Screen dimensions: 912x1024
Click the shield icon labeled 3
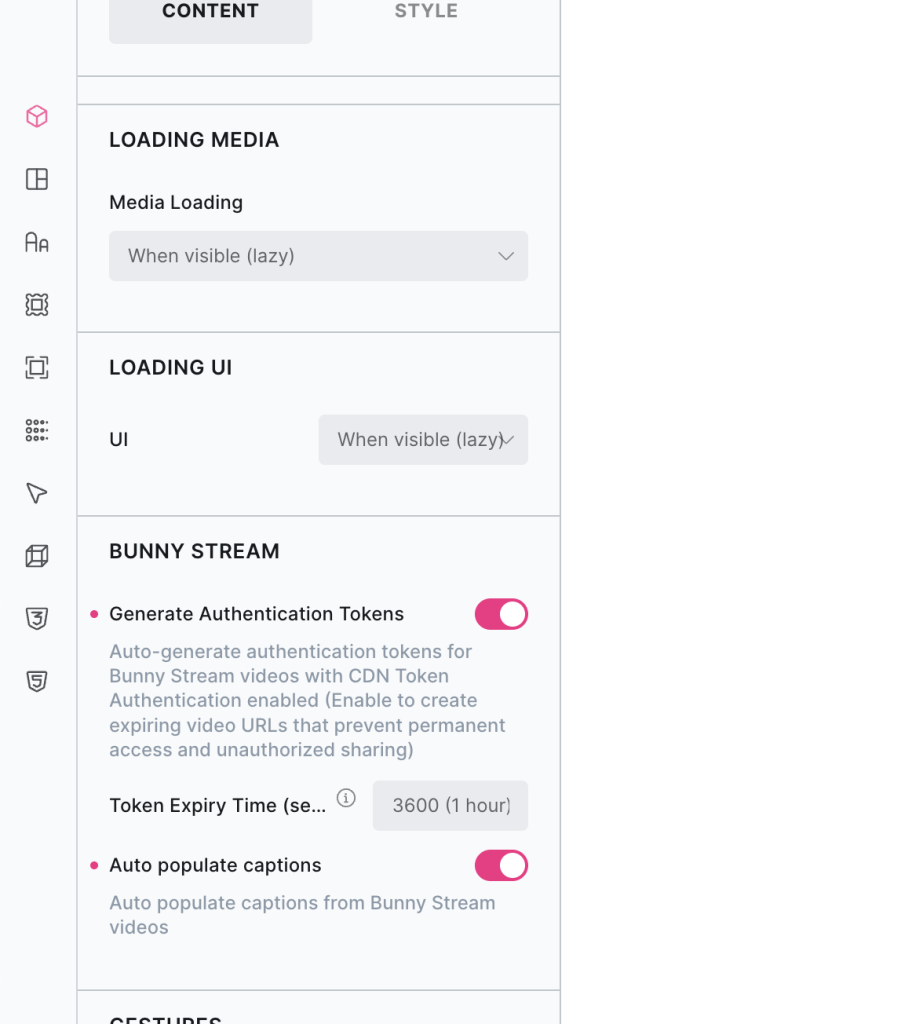[x=36, y=619]
